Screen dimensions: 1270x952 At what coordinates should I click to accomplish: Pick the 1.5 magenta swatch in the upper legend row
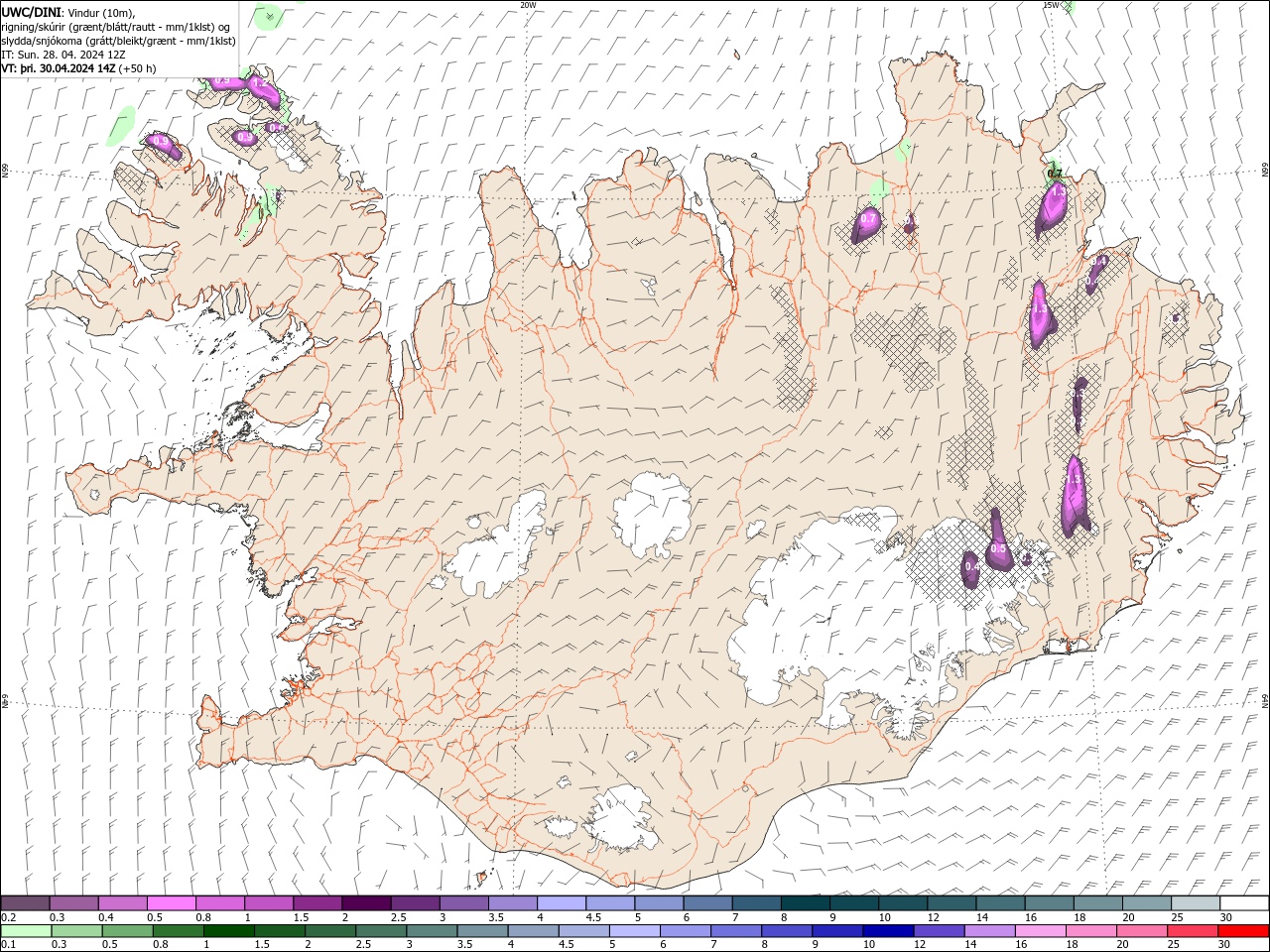tap(317, 902)
